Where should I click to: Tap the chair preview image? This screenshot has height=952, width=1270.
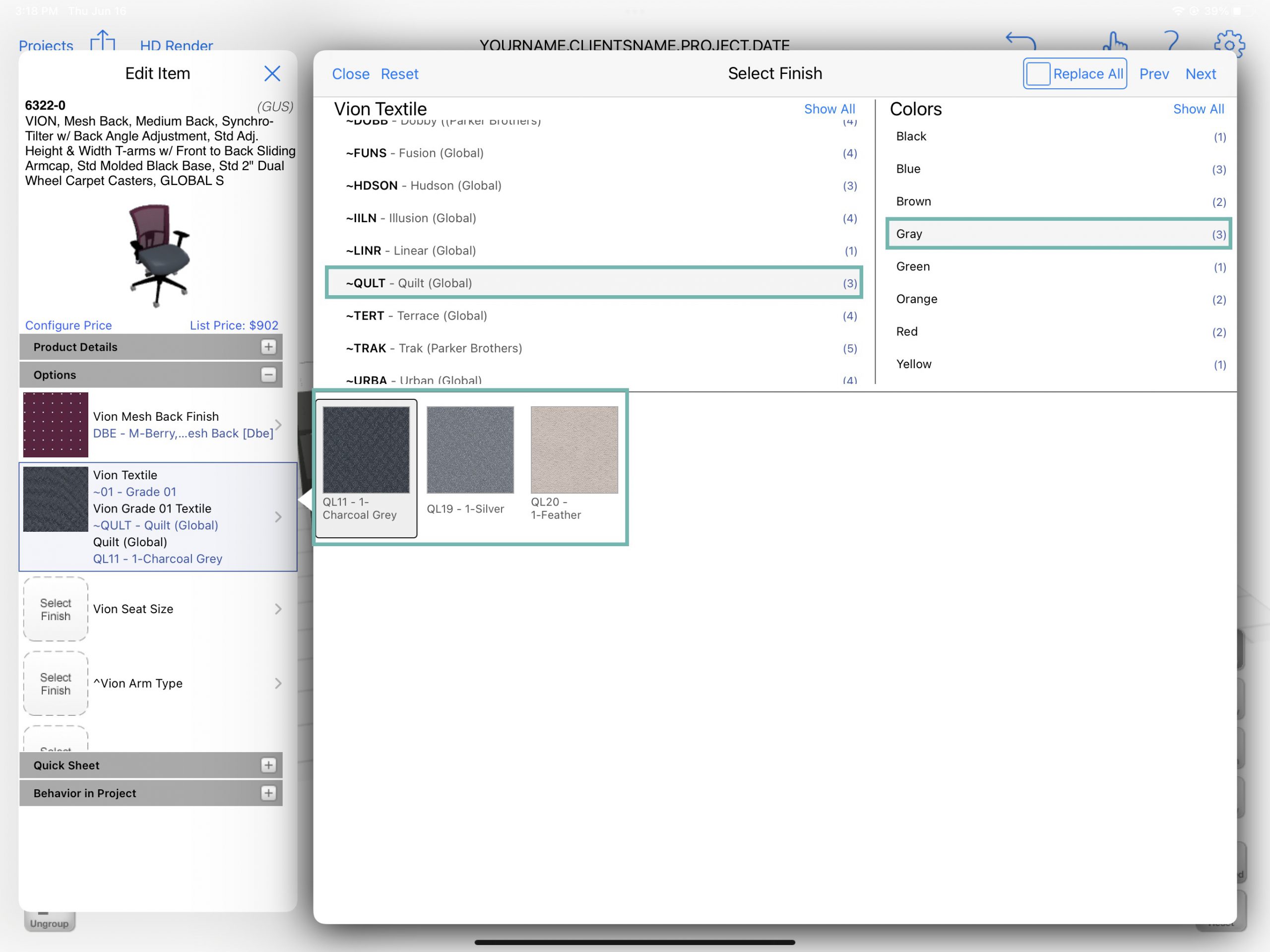click(x=158, y=255)
